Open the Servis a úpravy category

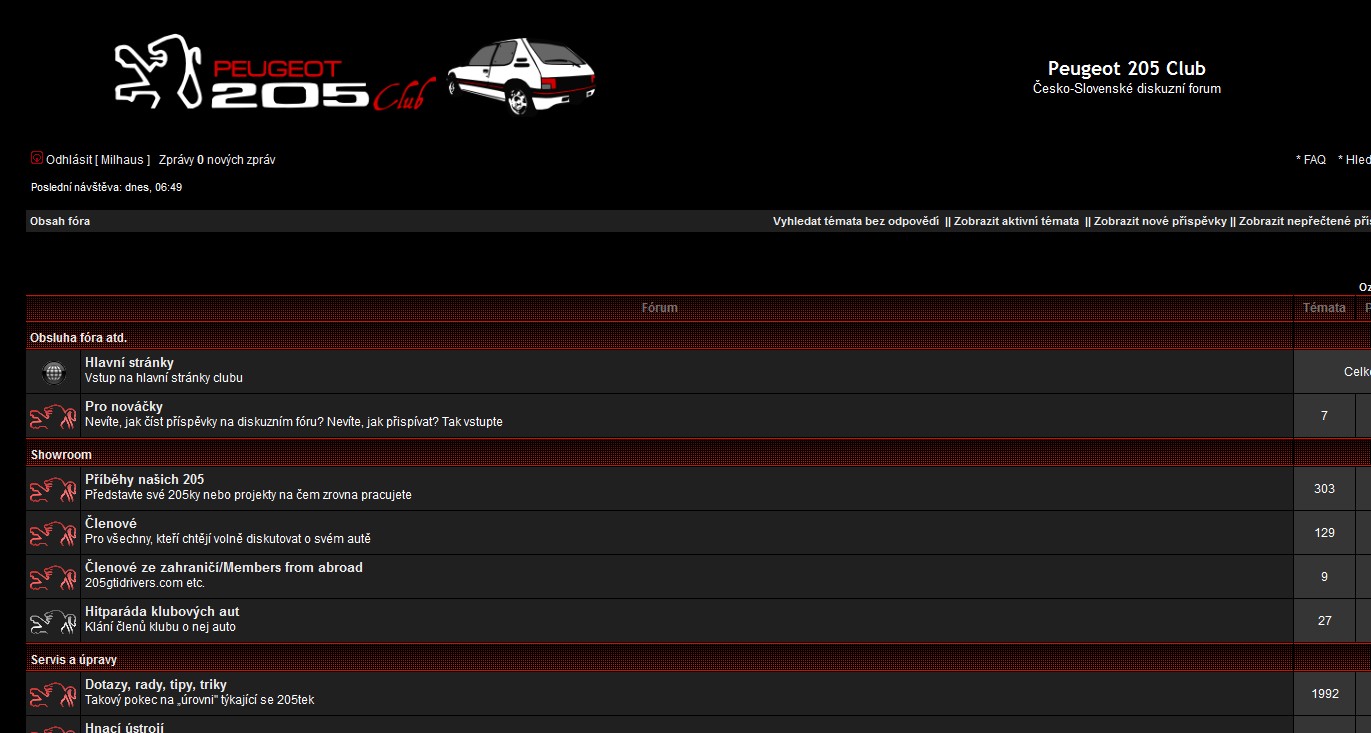tap(74, 660)
